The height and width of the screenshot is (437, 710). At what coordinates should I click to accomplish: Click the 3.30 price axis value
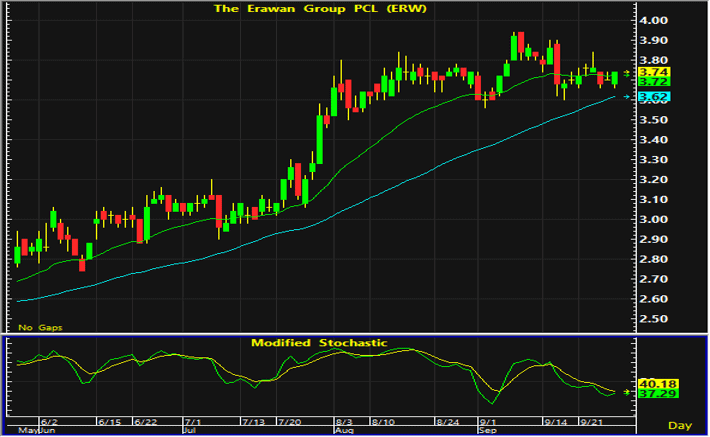tap(653, 160)
